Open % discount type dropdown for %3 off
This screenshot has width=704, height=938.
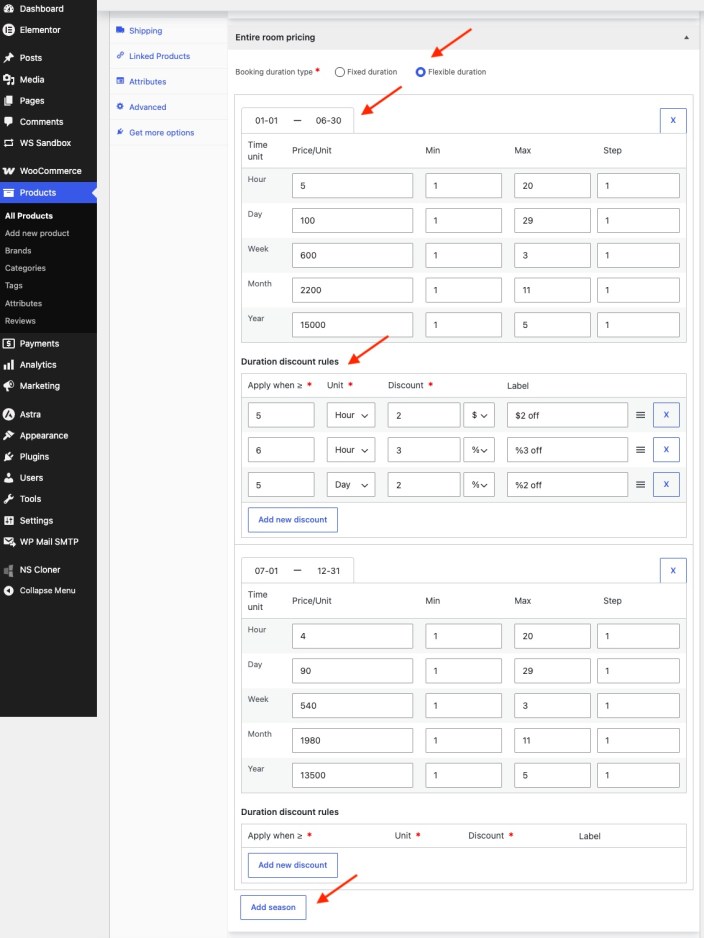point(479,450)
